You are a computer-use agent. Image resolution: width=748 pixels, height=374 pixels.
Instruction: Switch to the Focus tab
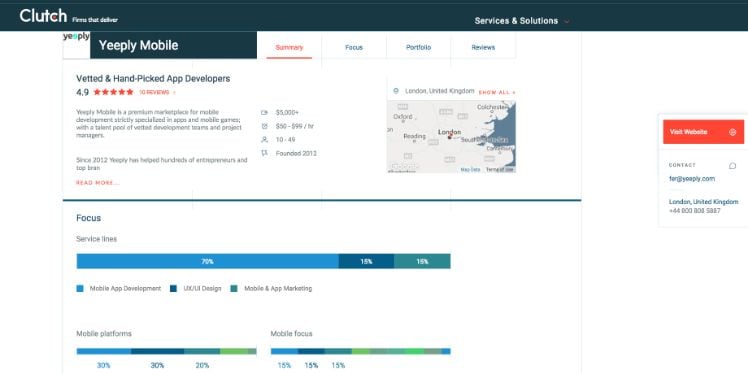coord(354,47)
